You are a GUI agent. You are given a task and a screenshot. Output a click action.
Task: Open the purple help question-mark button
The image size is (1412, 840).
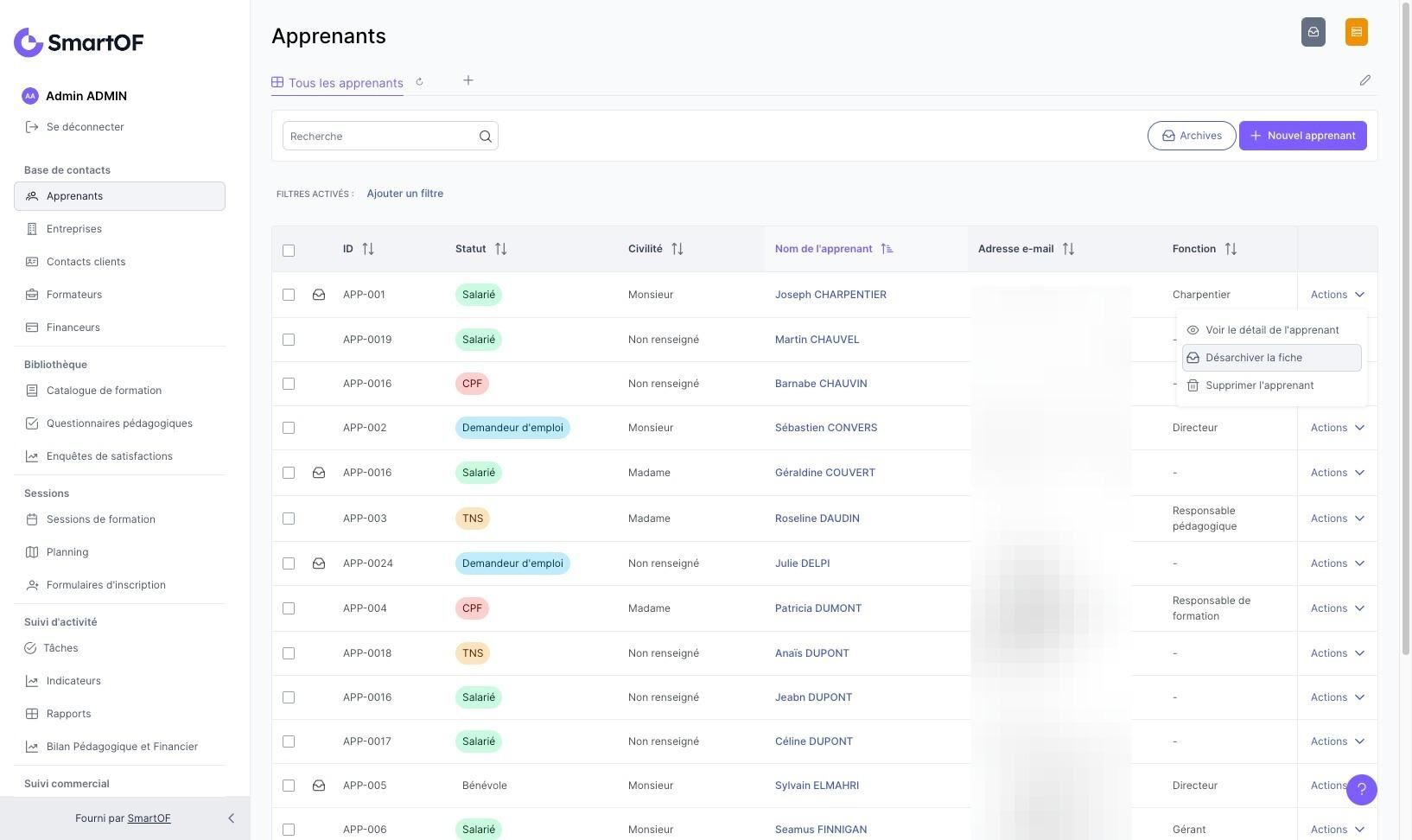1362,789
